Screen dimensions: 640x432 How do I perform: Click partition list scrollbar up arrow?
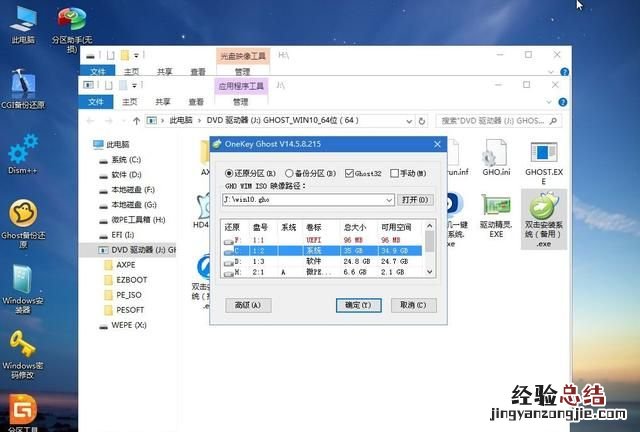(429, 225)
